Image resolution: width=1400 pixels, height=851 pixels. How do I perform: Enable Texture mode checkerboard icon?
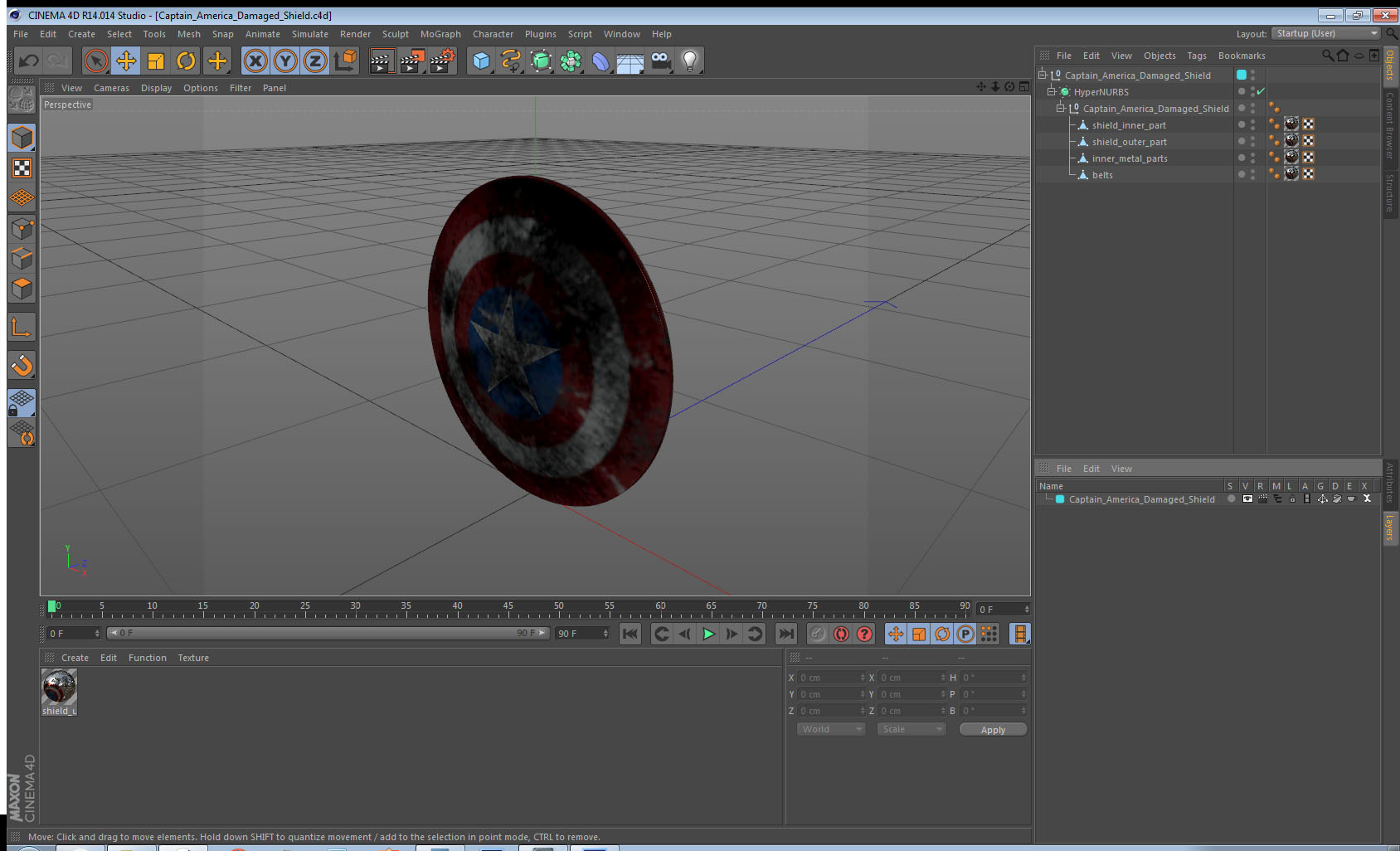[x=22, y=168]
